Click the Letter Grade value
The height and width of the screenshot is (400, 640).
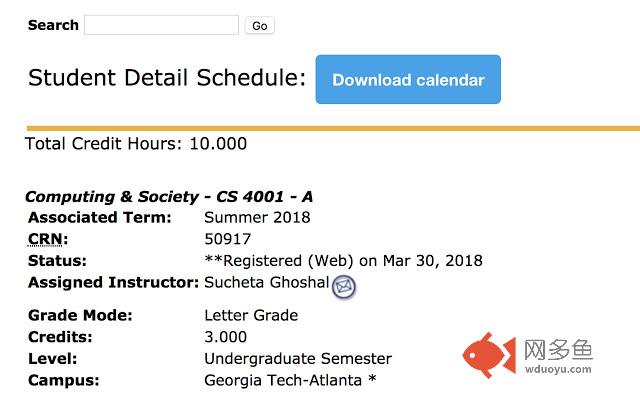click(x=251, y=316)
